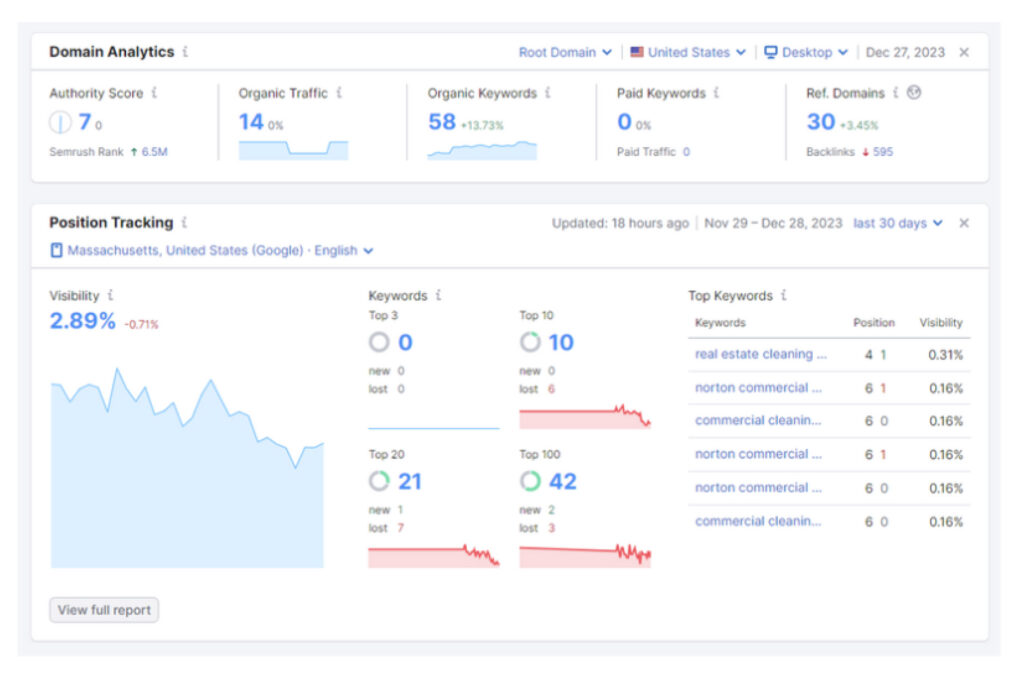Open Massachusetts location campaign dropdown
The width and height of the screenshot is (1024, 680).
click(x=212, y=251)
